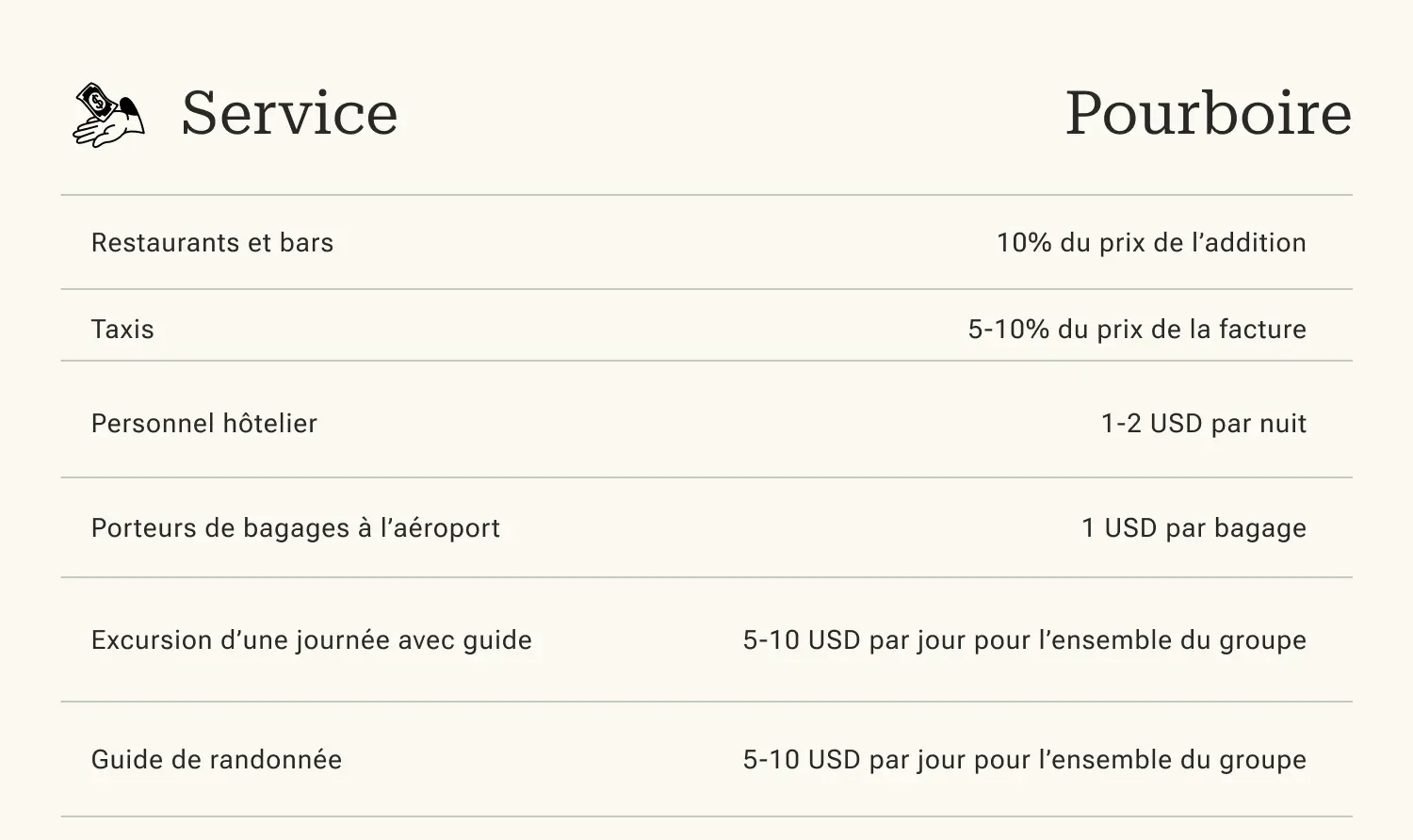
Task: Click the tip amount for guided day excursion
Action: pyautogui.click(x=1024, y=640)
